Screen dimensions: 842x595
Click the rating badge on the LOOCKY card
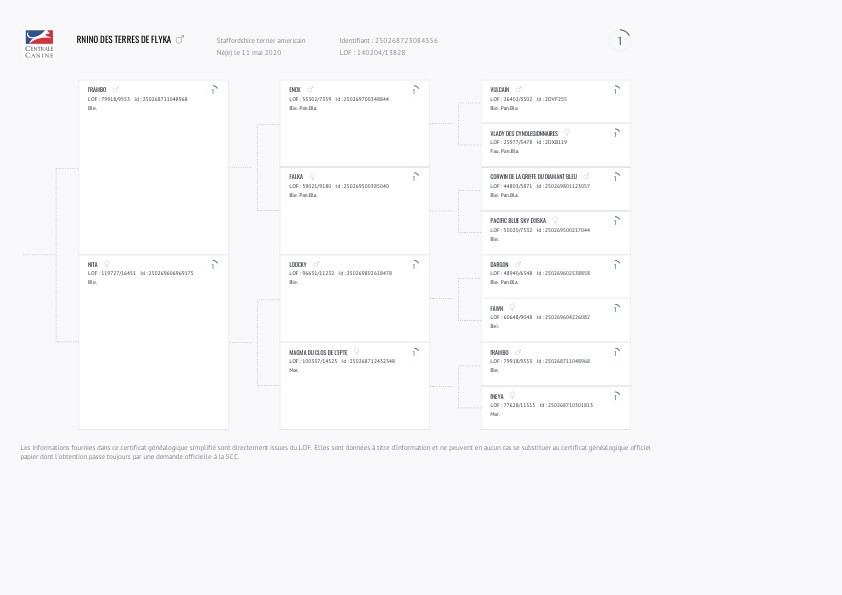(413, 265)
